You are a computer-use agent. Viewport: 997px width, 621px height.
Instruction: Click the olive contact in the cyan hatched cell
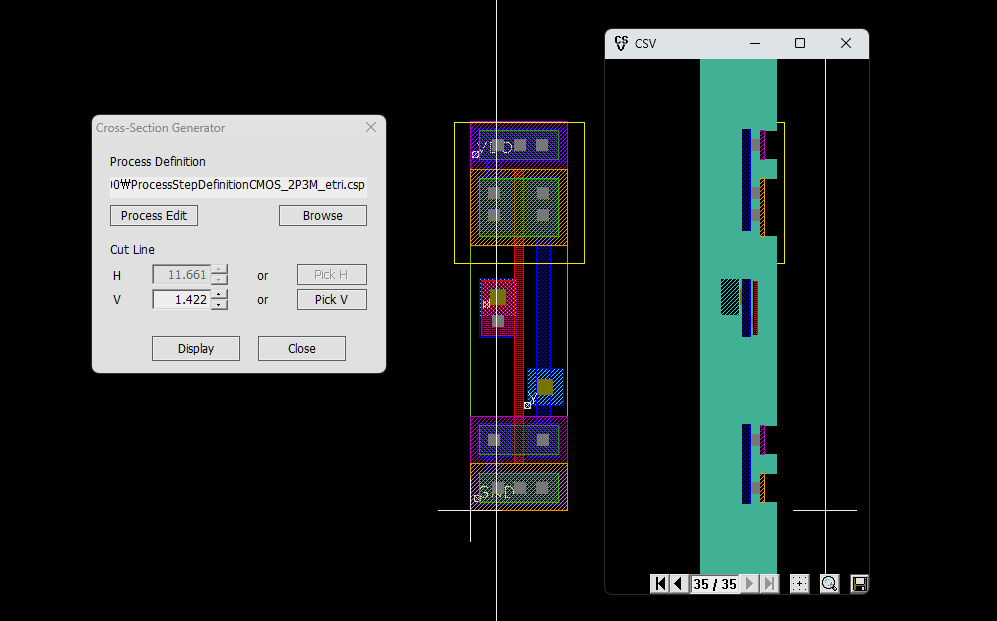[545, 387]
